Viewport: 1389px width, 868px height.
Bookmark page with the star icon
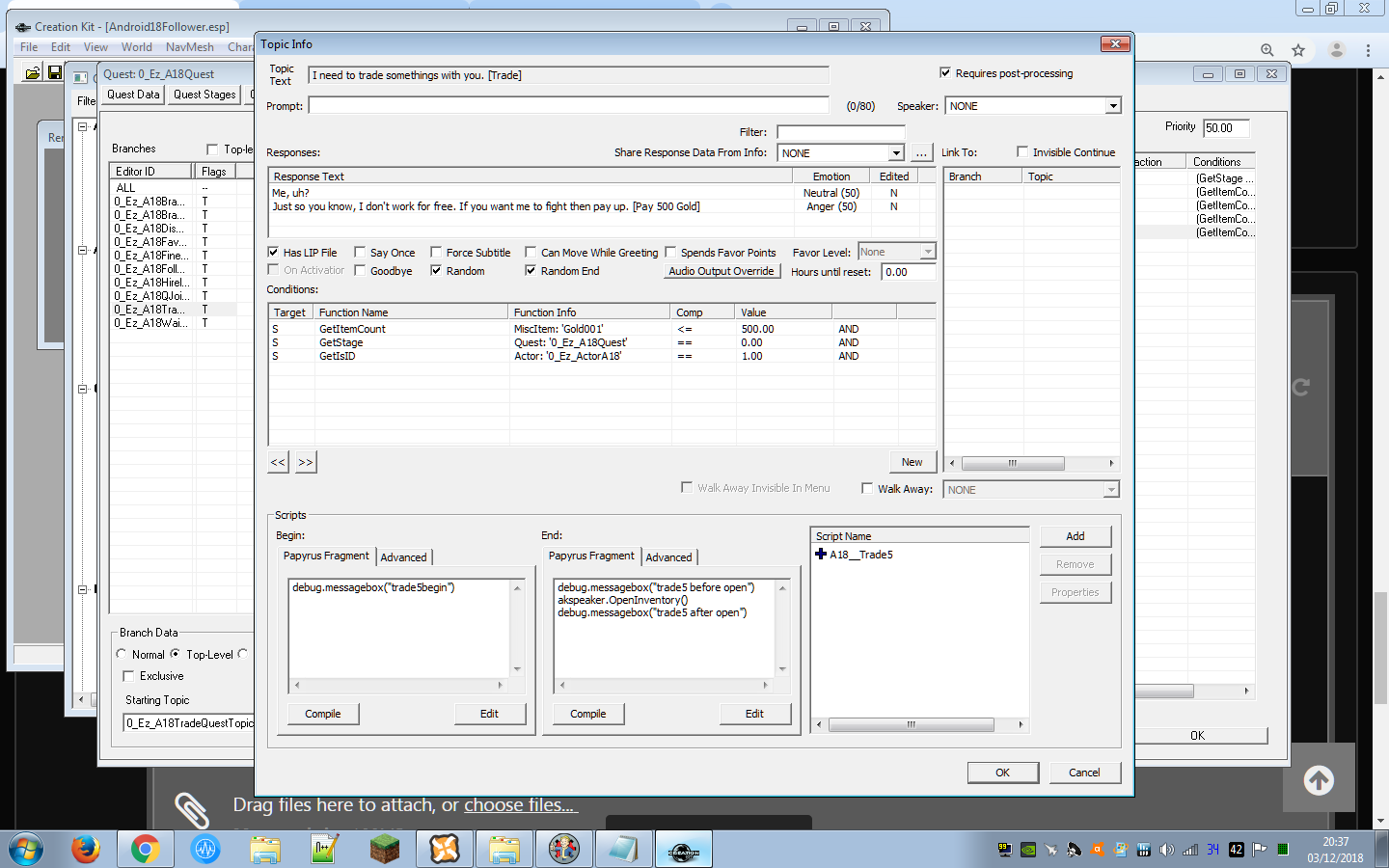1298,50
